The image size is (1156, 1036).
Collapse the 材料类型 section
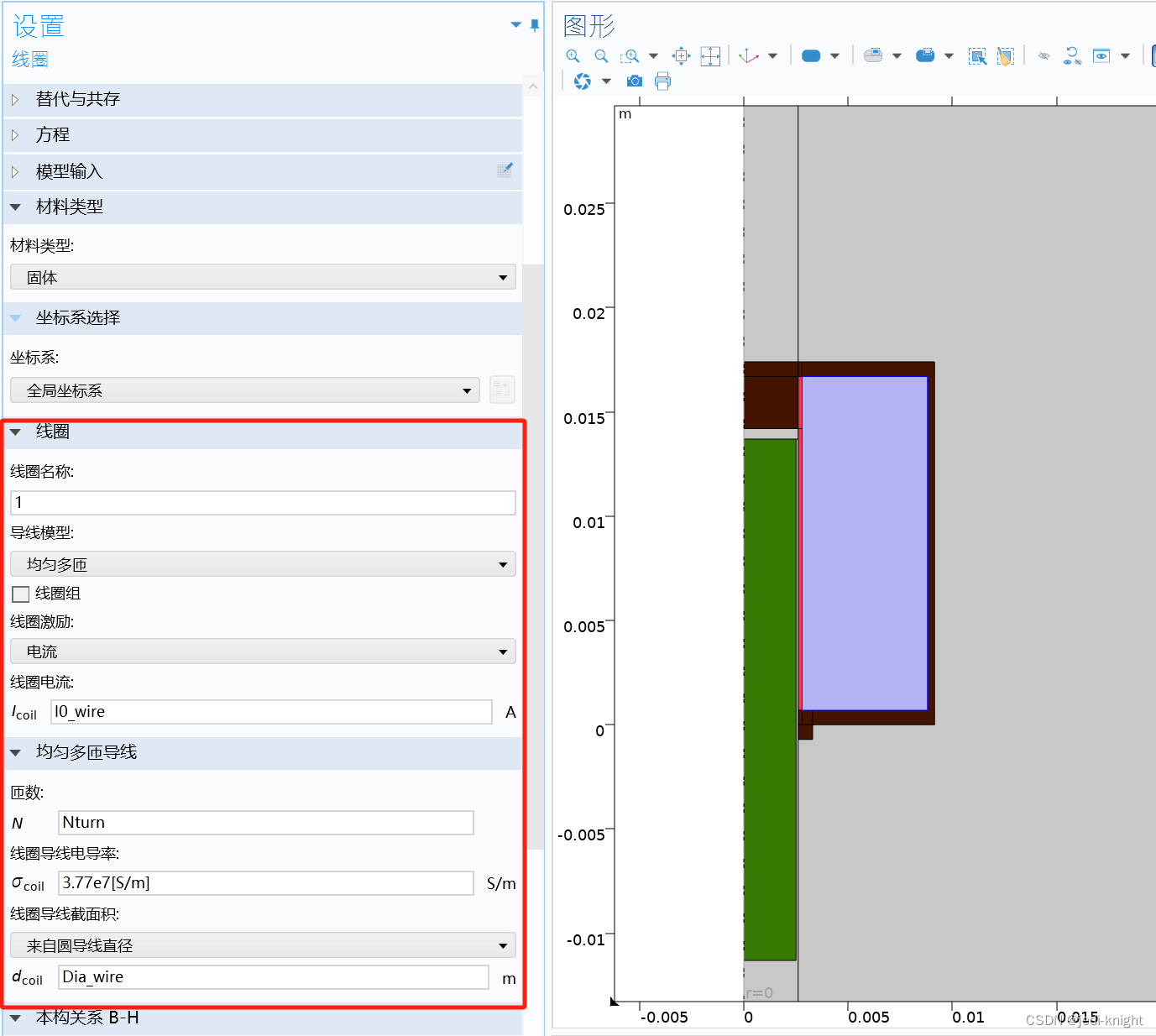point(15,207)
